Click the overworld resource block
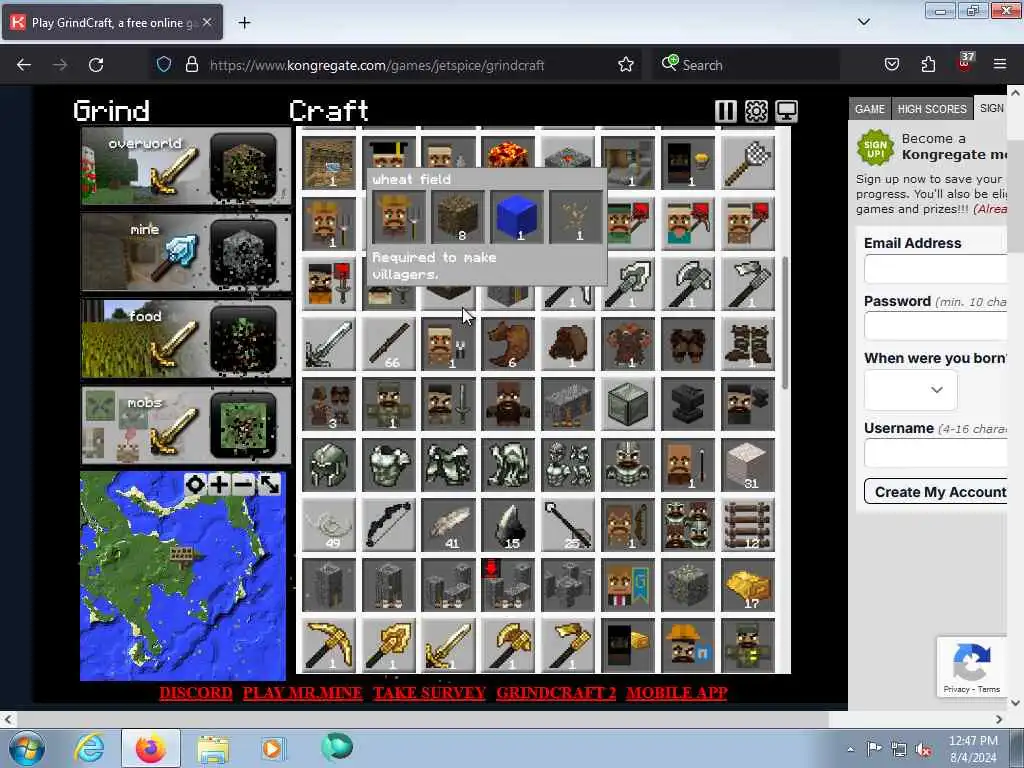 (243, 167)
